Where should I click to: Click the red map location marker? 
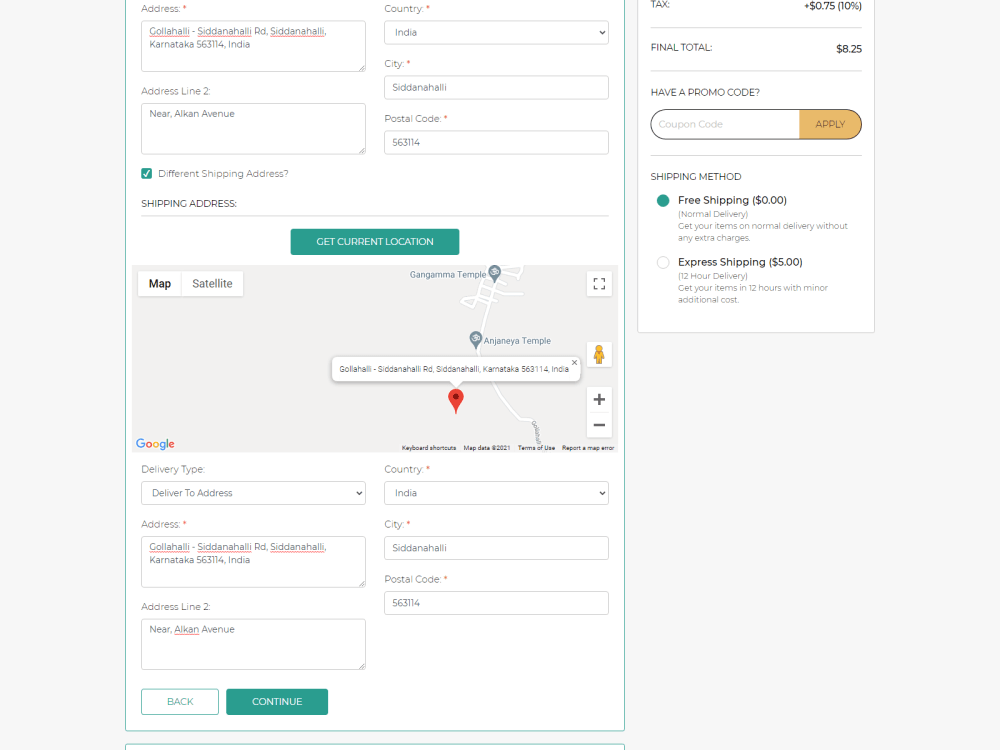pos(456,400)
